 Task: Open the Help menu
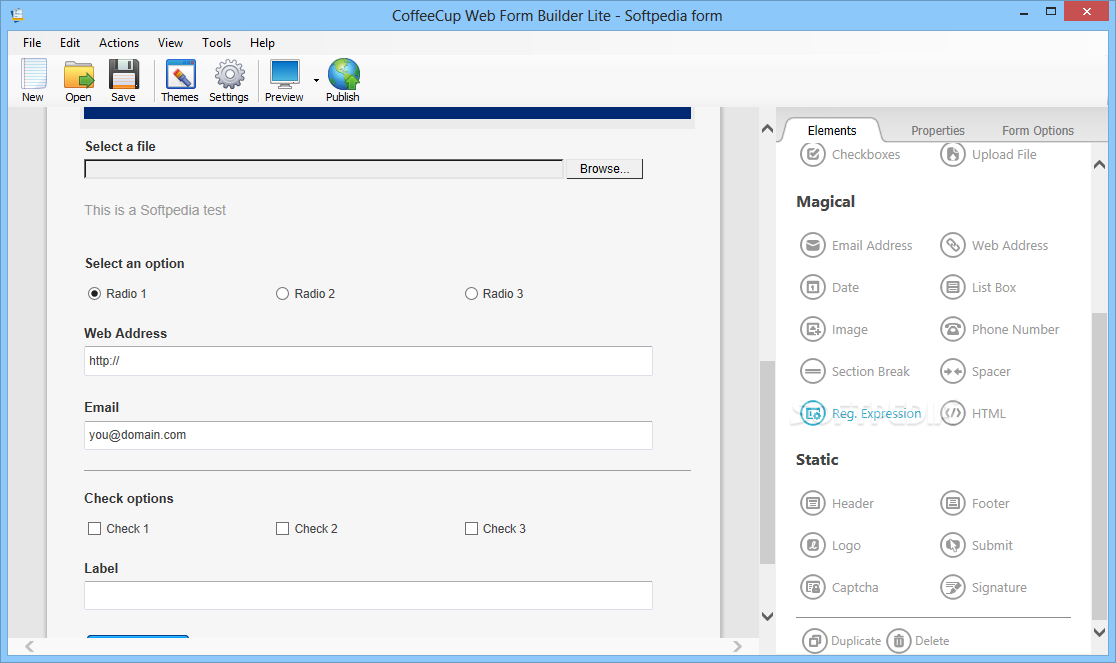pos(262,43)
